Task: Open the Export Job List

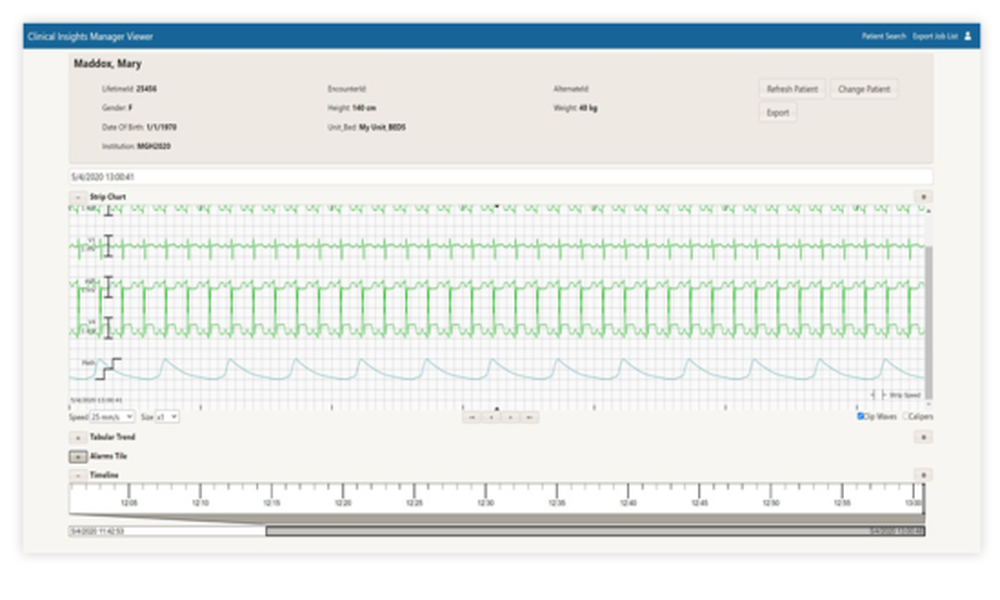Action: (x=936, y=34)
